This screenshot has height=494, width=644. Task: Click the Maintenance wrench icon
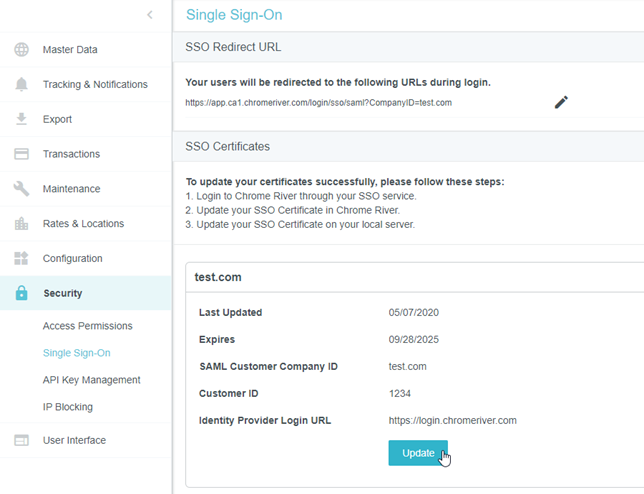(21, 189)
